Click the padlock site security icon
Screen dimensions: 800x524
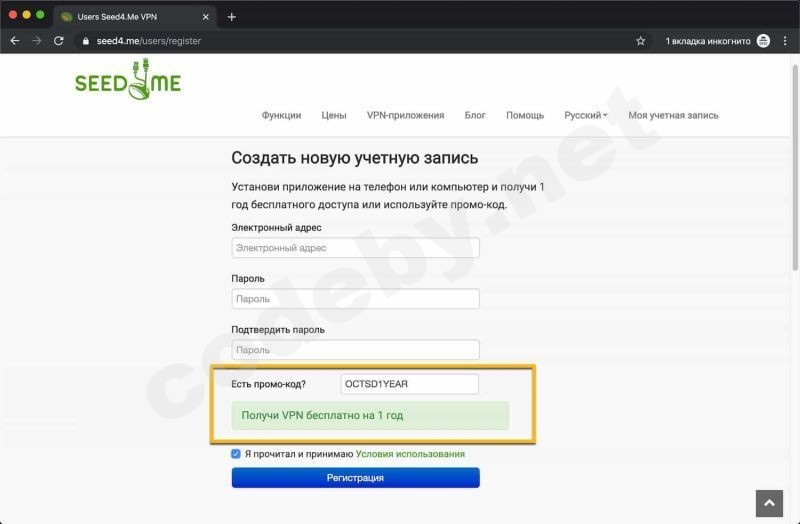pos(86,41)
